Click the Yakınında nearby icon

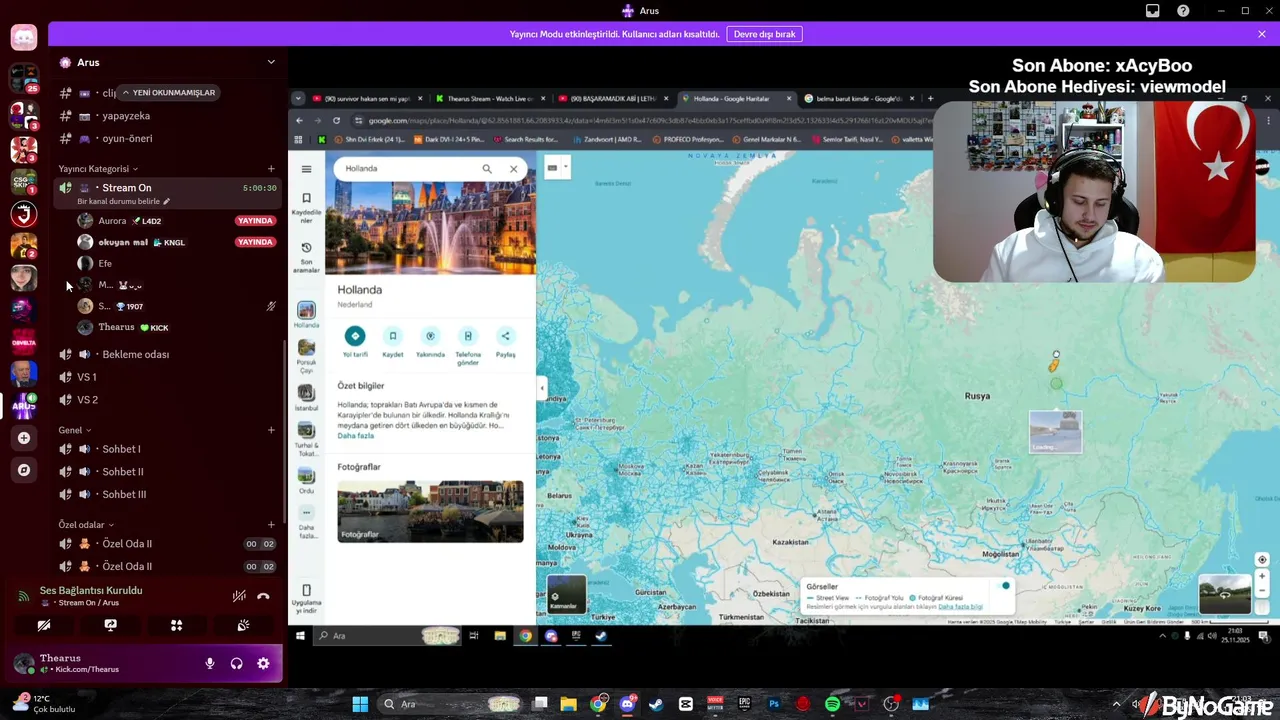430,336
